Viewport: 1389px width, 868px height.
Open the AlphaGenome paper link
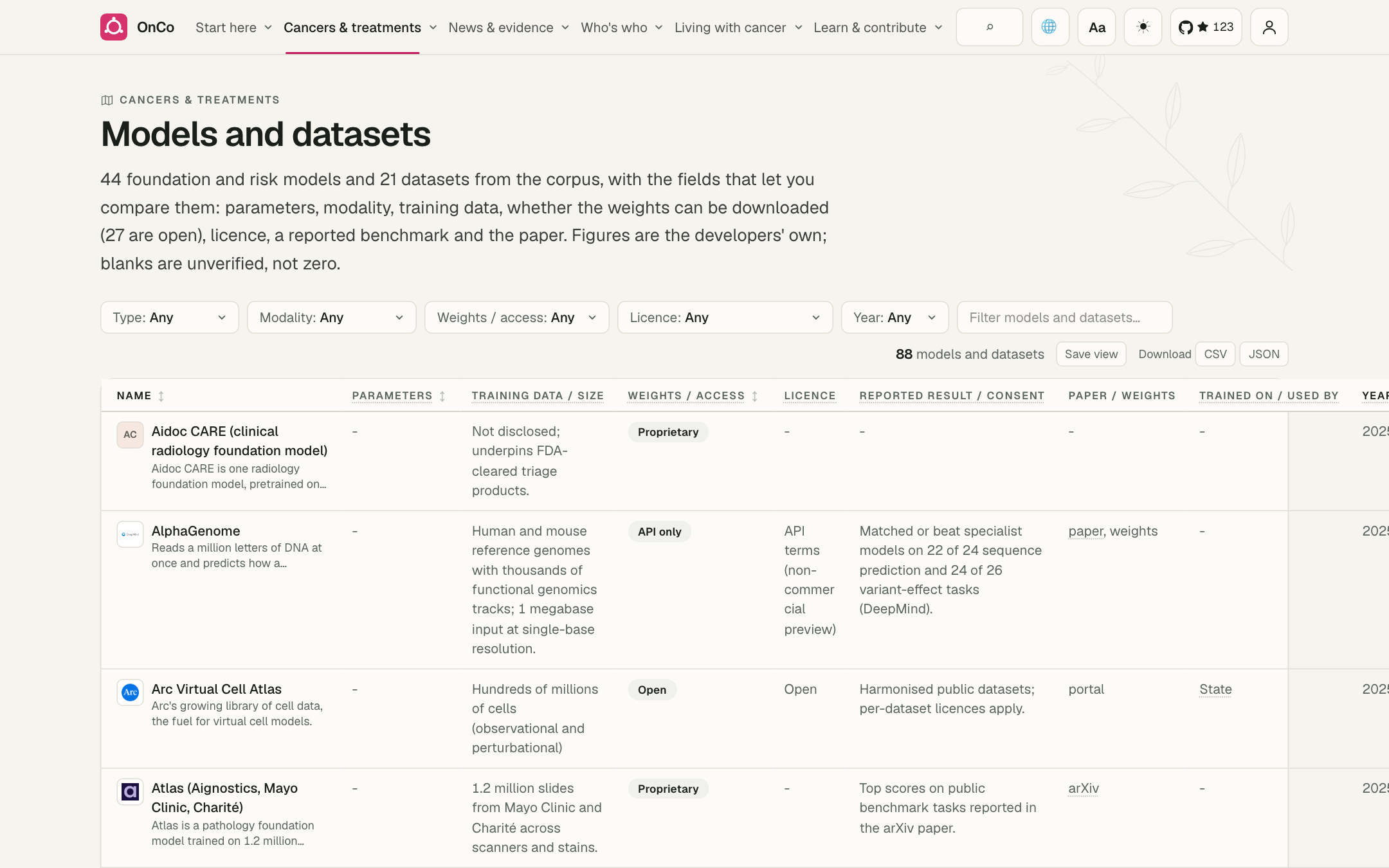[1085, 531]
